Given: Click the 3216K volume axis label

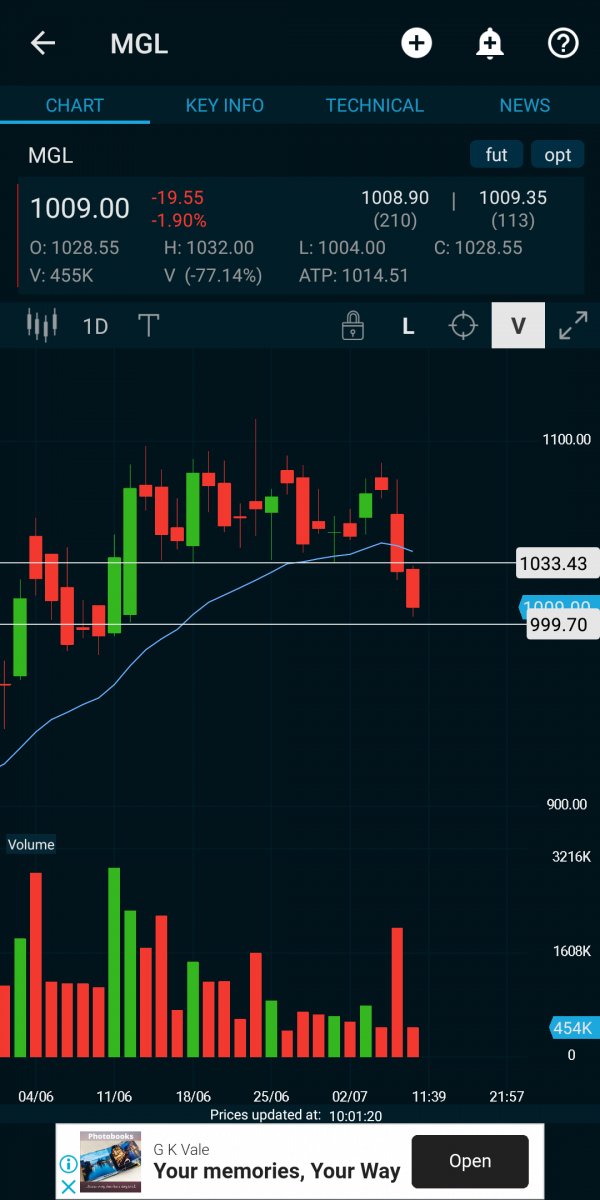Looking at the screenshot, I should [x=571, y=857].
